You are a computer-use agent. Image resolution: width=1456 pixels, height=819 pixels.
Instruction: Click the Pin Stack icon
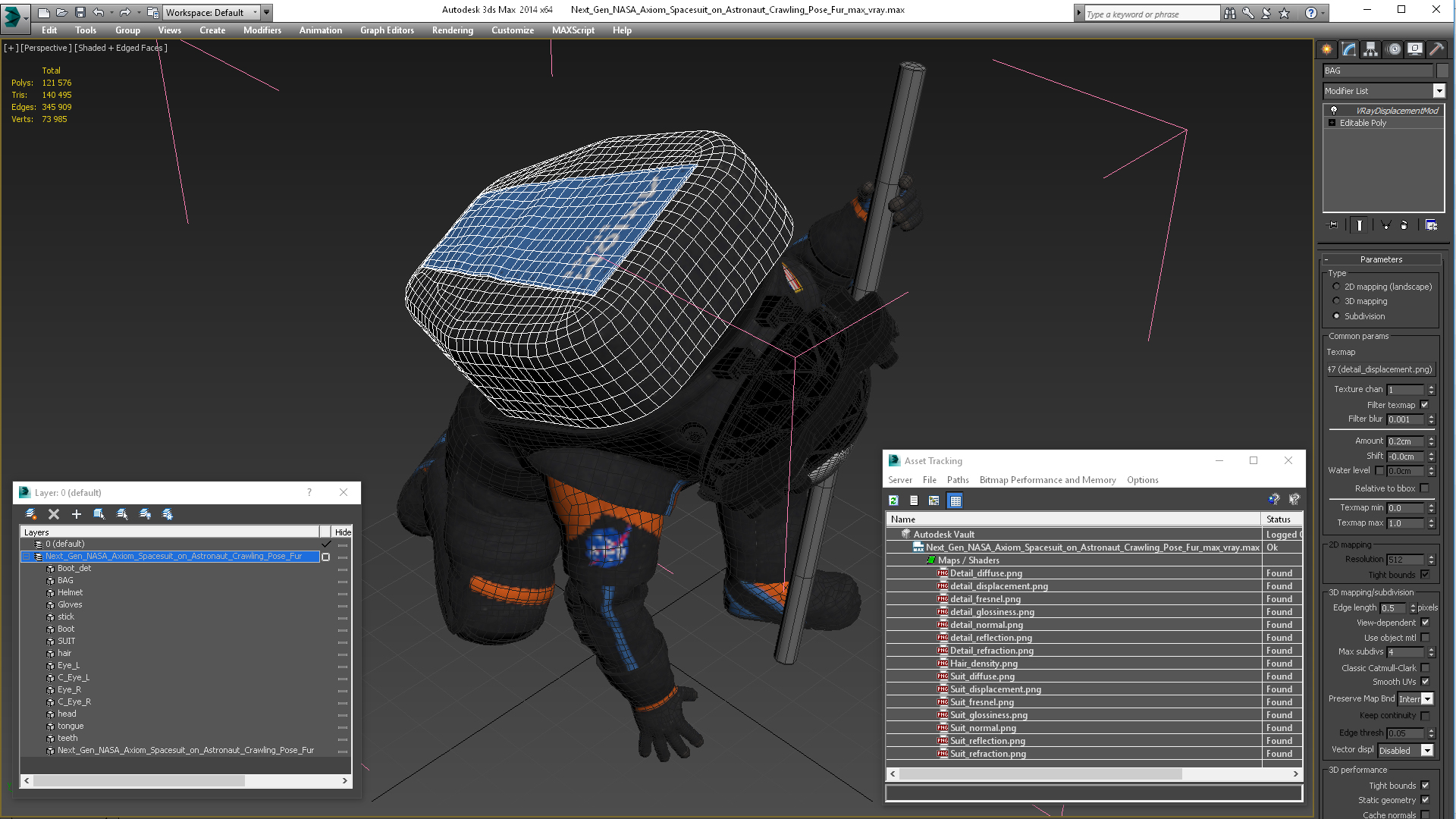click(1332, 225)
